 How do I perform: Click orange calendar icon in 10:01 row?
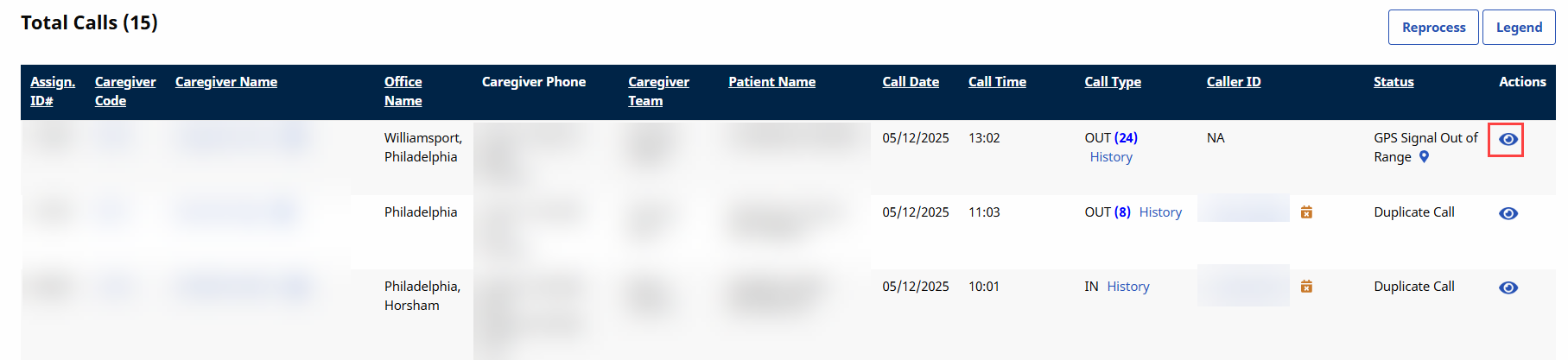(1306, 287)
